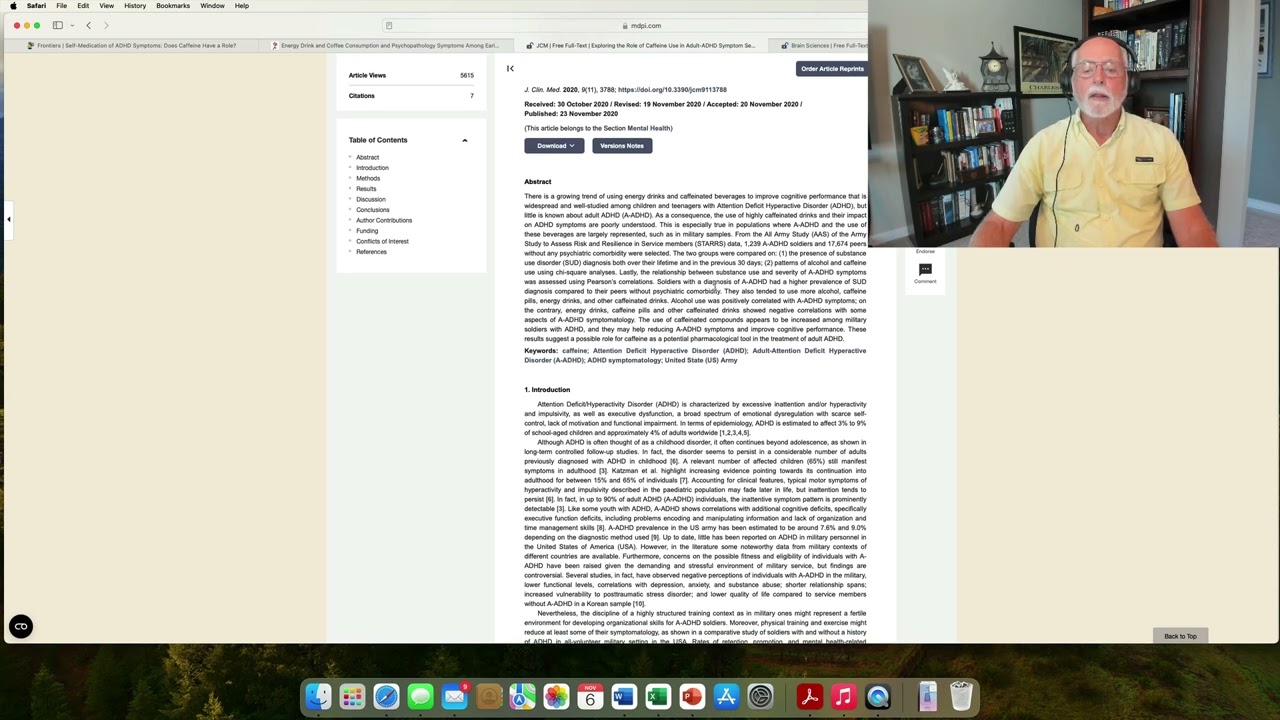The width and height of the screenshot is (1280, 720).
Task: Go back with Safari back arrow
Action: click(88, 25)
